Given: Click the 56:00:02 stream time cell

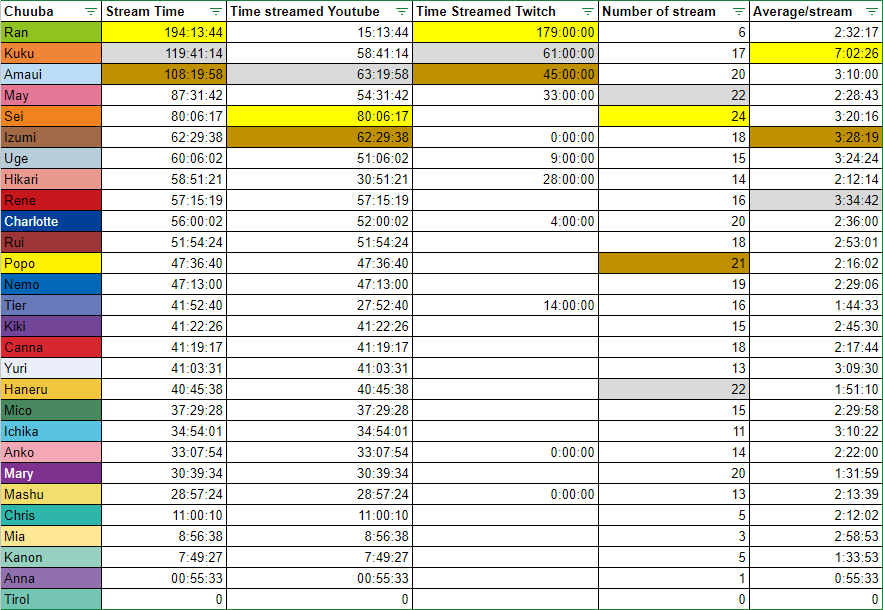Looking at the screenshot, I should 164,221.
